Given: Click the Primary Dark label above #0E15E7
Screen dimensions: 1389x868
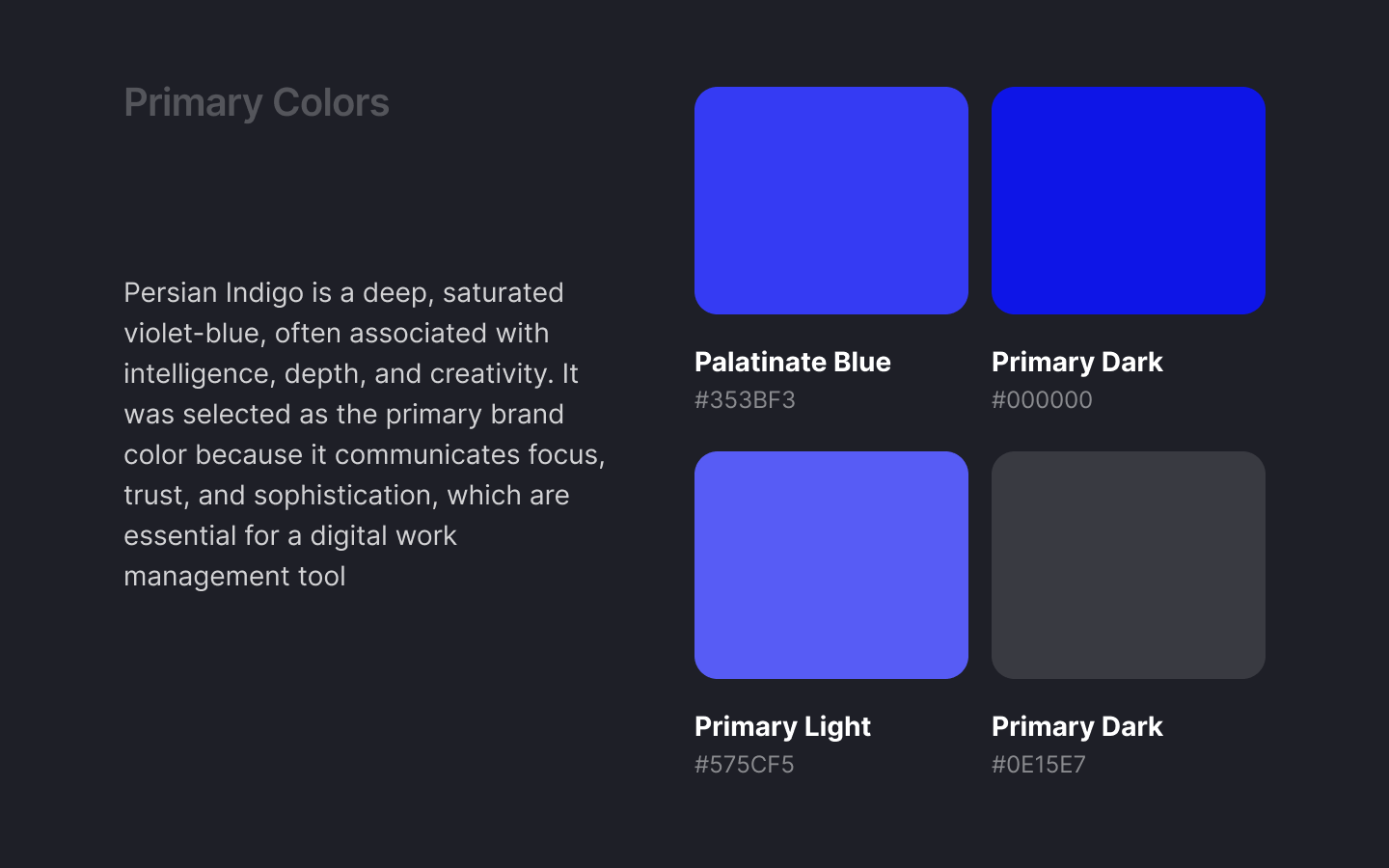Looking at the screenshot, I should click(x=1076, y=726).
